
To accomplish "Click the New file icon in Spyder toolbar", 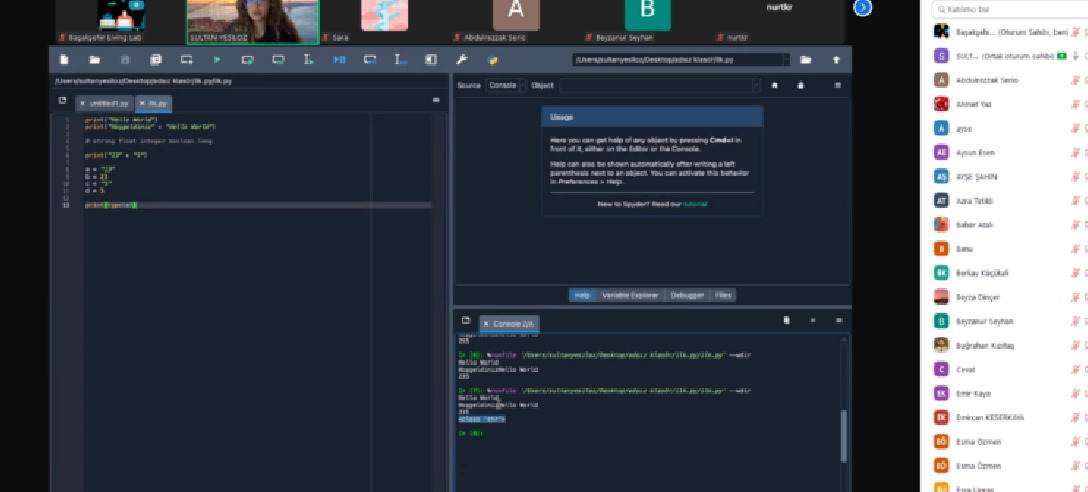I will (x=64, y=60).
